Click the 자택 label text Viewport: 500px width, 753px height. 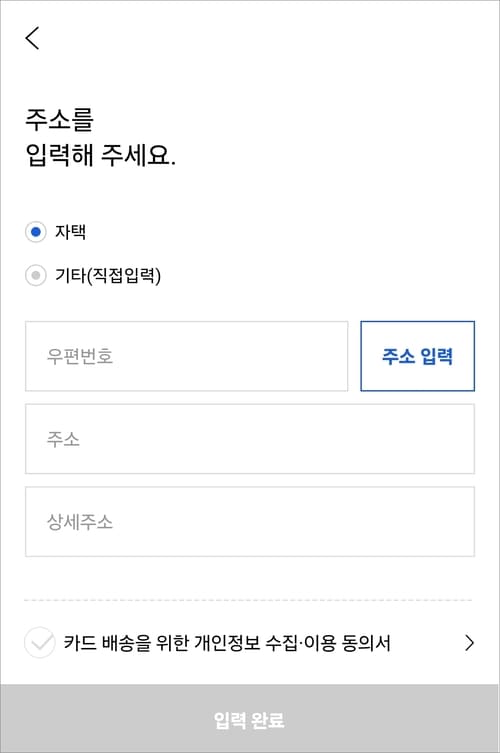point(71,232)
